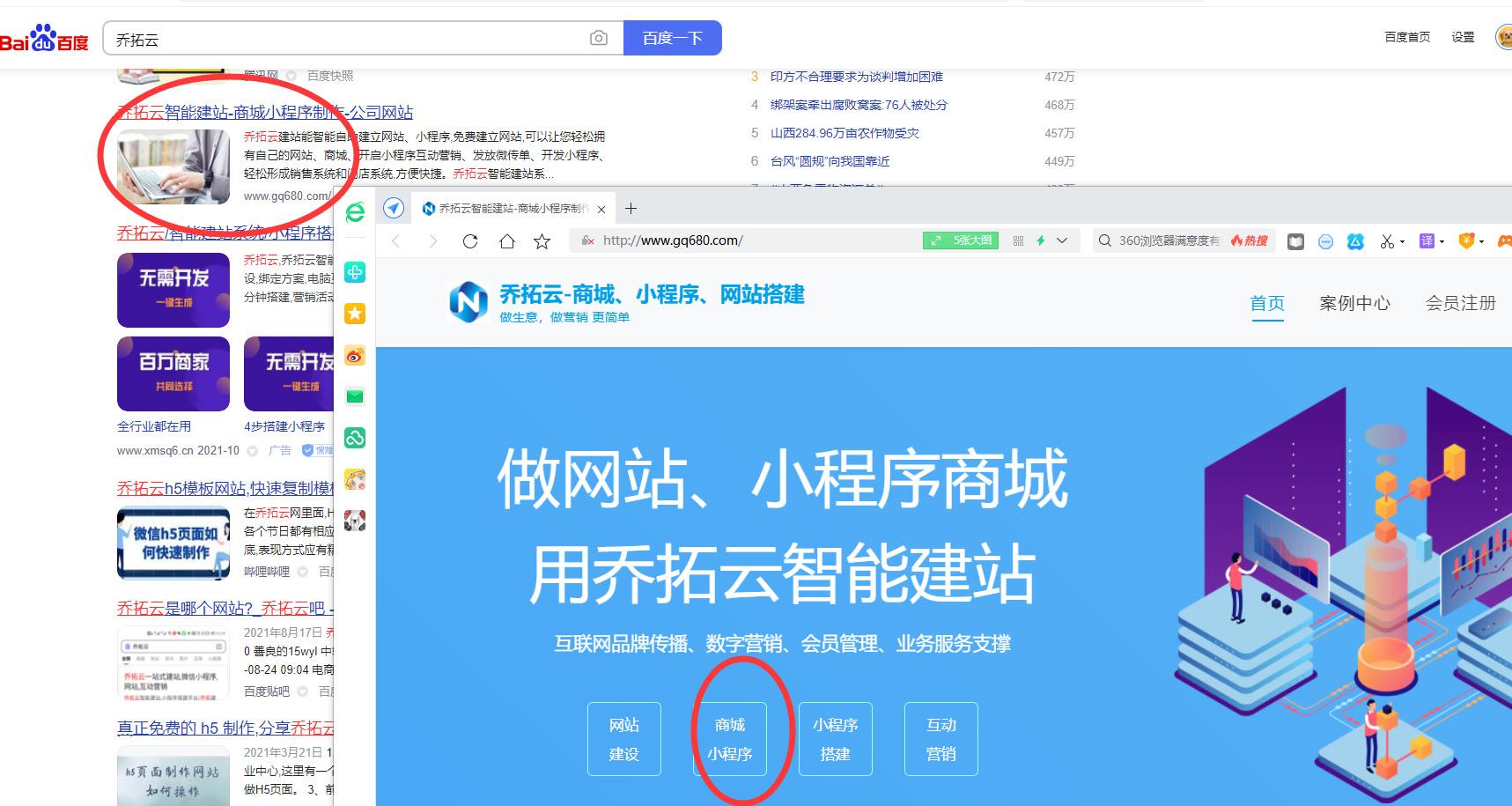Select 会员注册 in the site navigation
The image size is (1512, 806).
[x=1461, y=303]
